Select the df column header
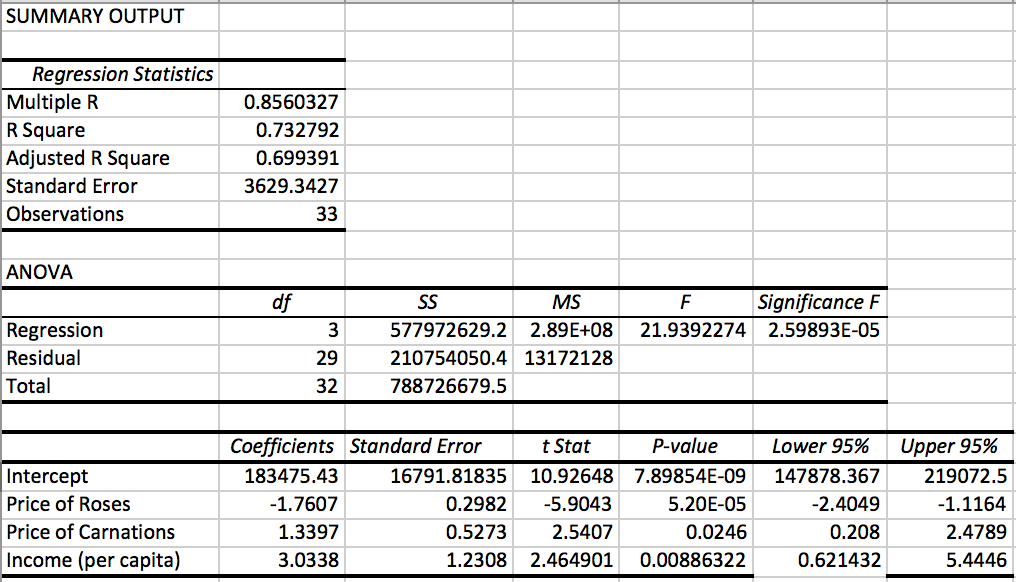Image resolution: width=1016 pixels, height=582 pixels. (281, 302)
